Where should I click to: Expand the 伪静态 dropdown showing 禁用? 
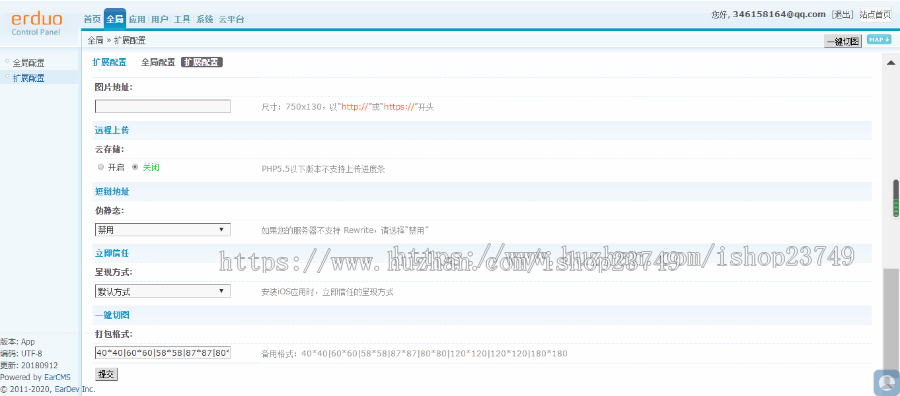click(162, 230)
